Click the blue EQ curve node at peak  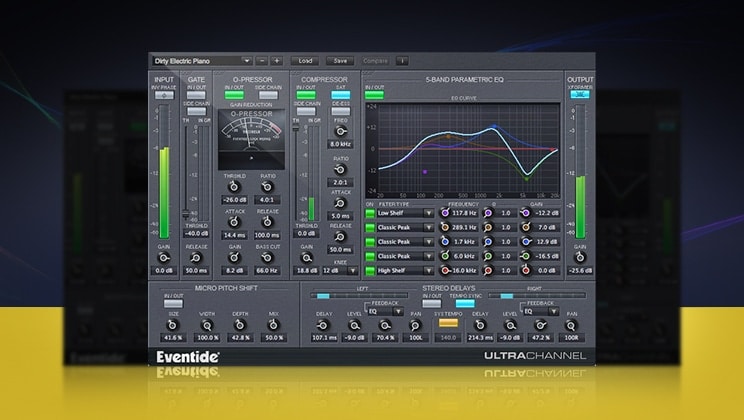click(x=495, y=126)
